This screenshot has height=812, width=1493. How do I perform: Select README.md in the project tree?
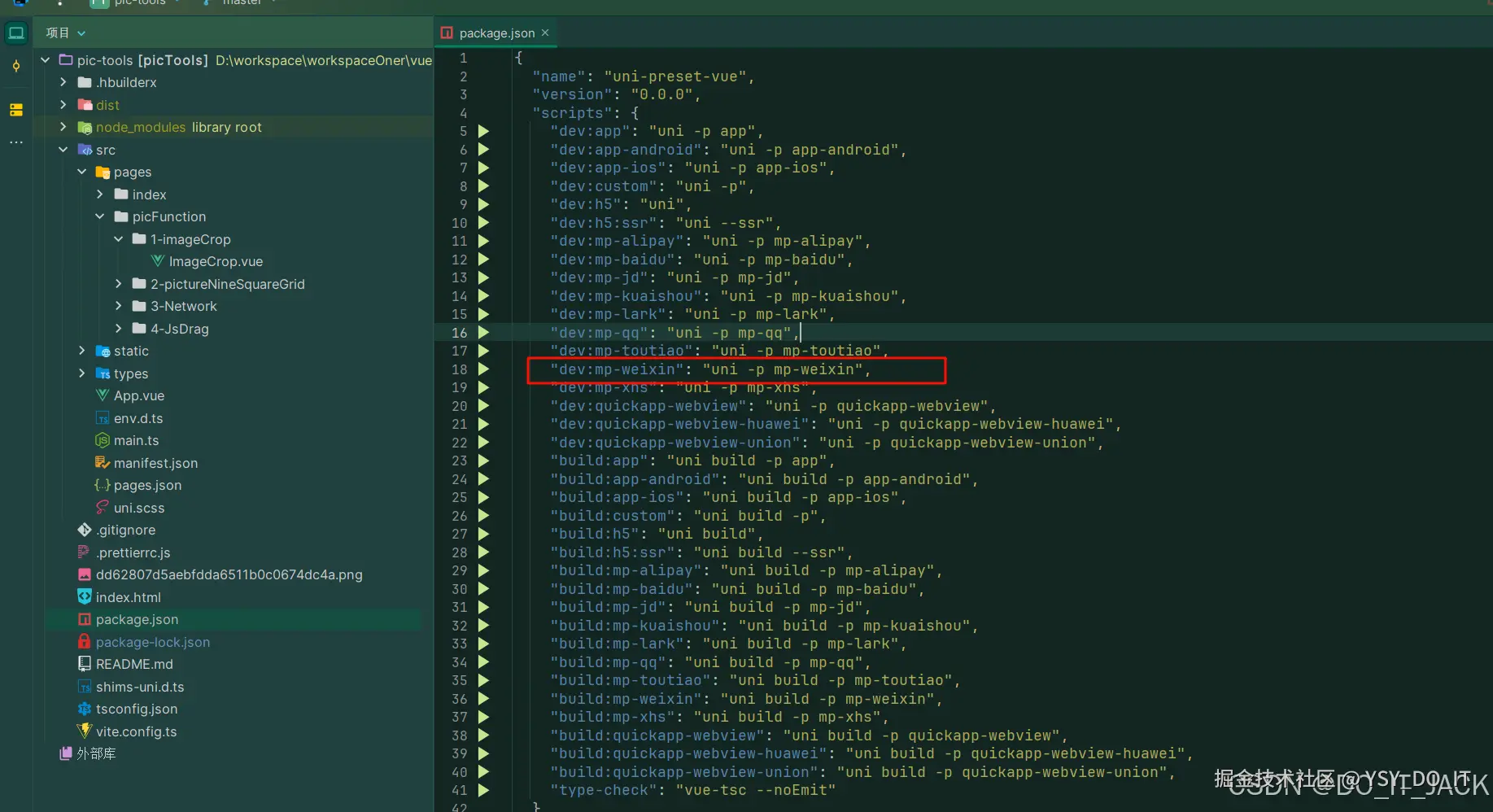[134, 664]
